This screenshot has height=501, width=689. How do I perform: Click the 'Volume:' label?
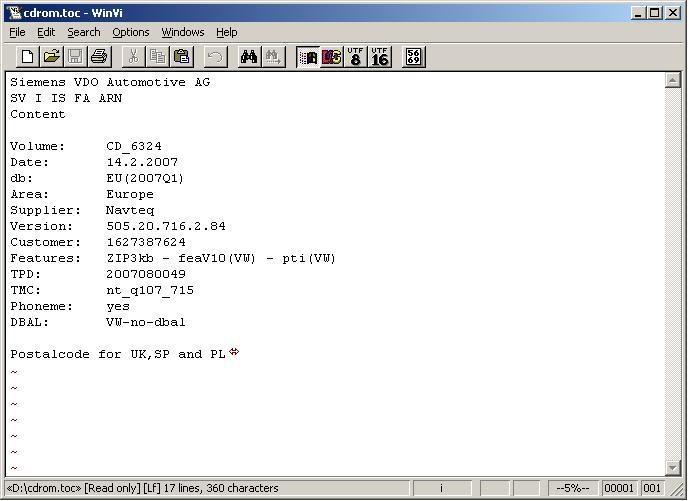(38, 146)
